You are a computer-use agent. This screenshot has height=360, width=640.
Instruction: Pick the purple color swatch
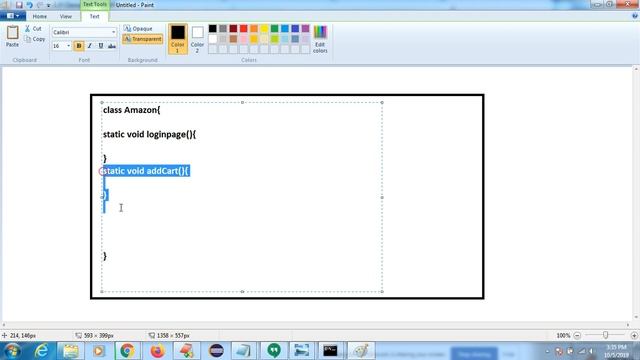(x=306, y=29)
